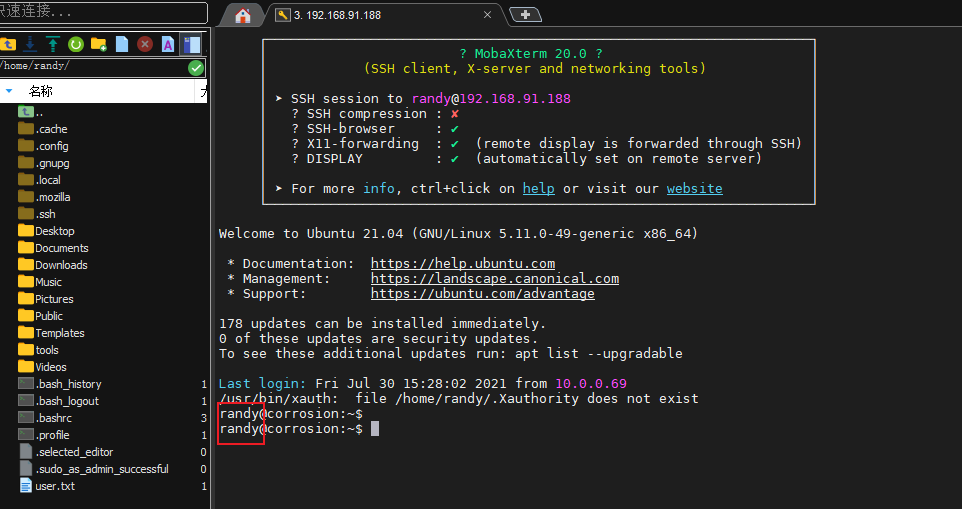The height and width of the screenshot is (509, 962).
Task: Click the upload files icon
Action: [x=53, y=44]
